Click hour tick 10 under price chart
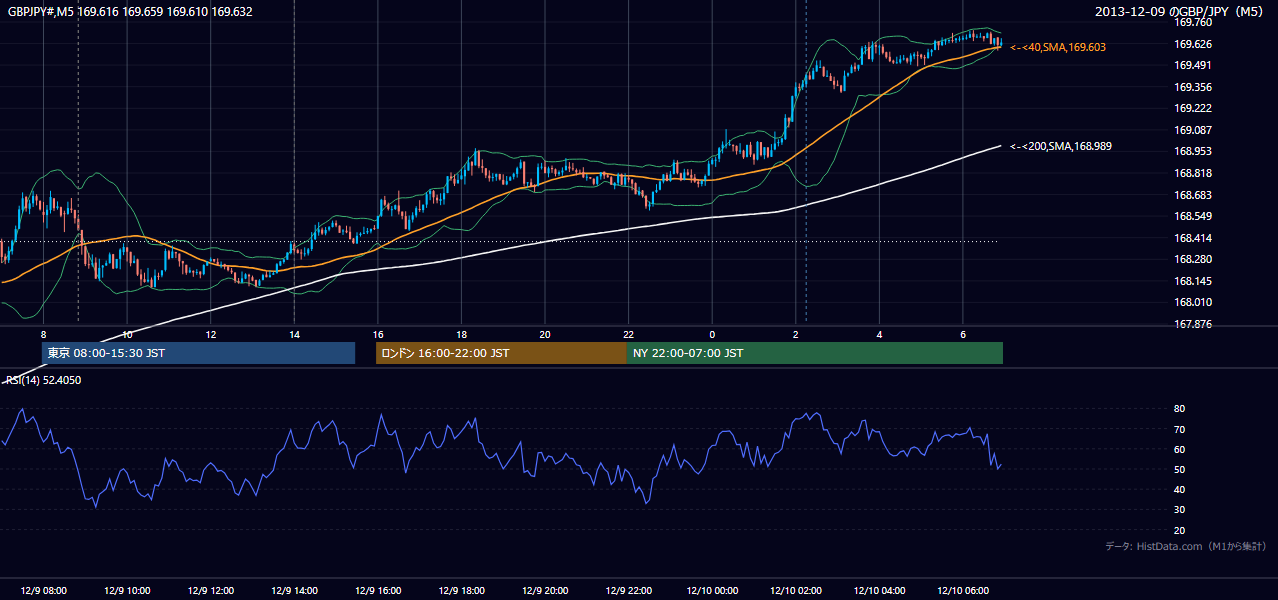The image size is (1278, 600). (127, 334)
